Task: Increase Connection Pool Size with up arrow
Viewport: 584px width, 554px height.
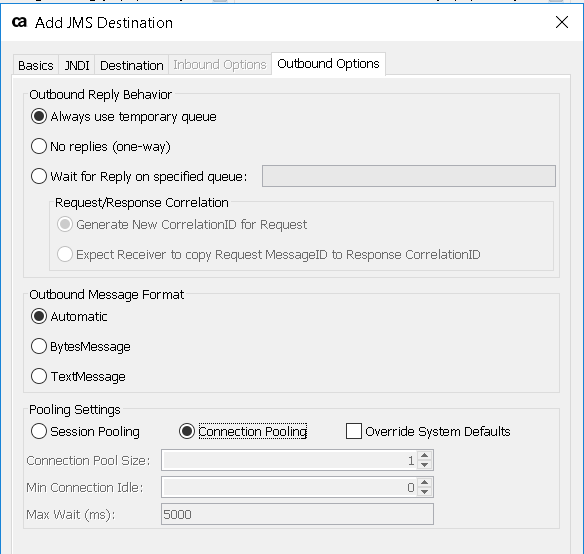Action: point(425,455)
